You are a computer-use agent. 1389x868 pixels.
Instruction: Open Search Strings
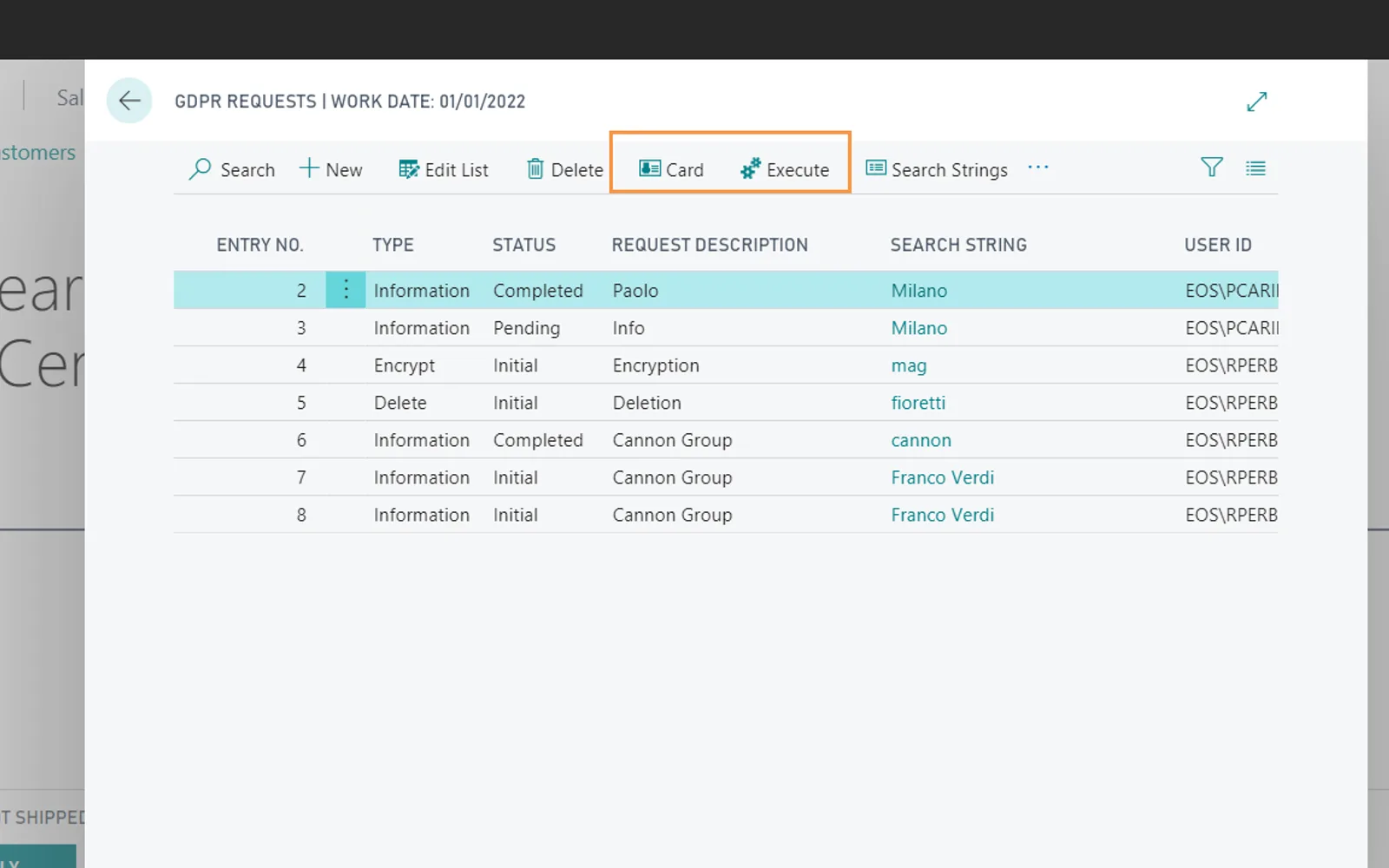tap(938, 169)
